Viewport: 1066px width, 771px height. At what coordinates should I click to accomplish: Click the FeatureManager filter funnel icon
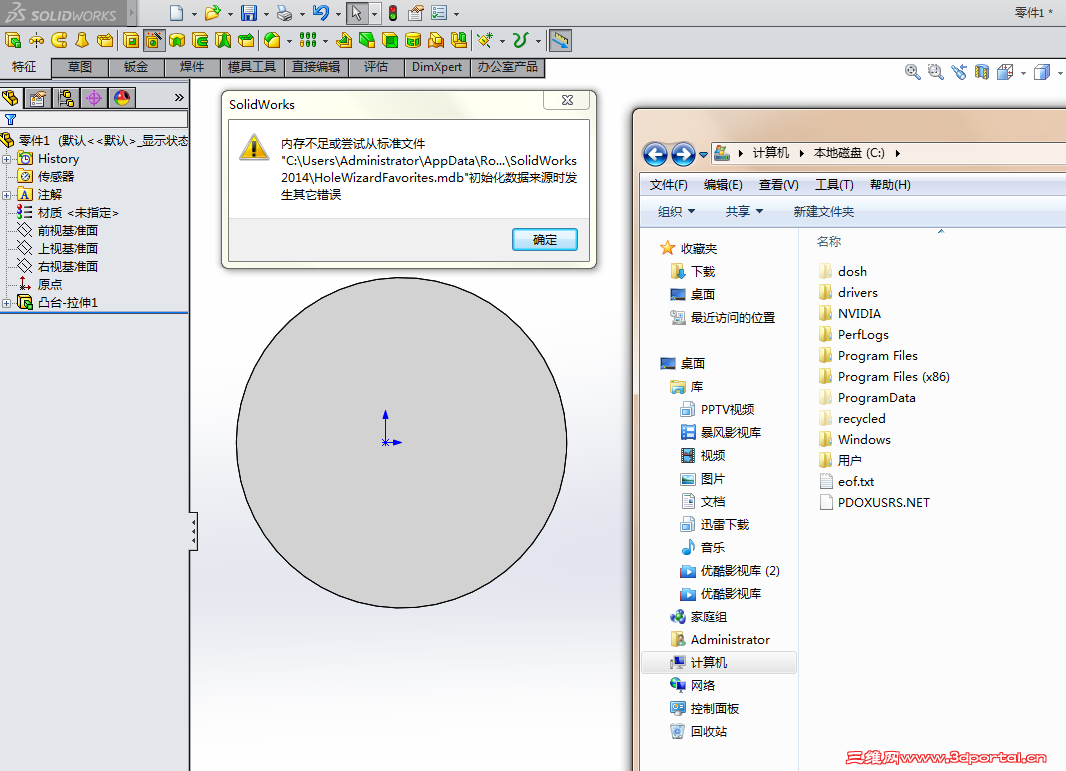(x=10, y=120)
